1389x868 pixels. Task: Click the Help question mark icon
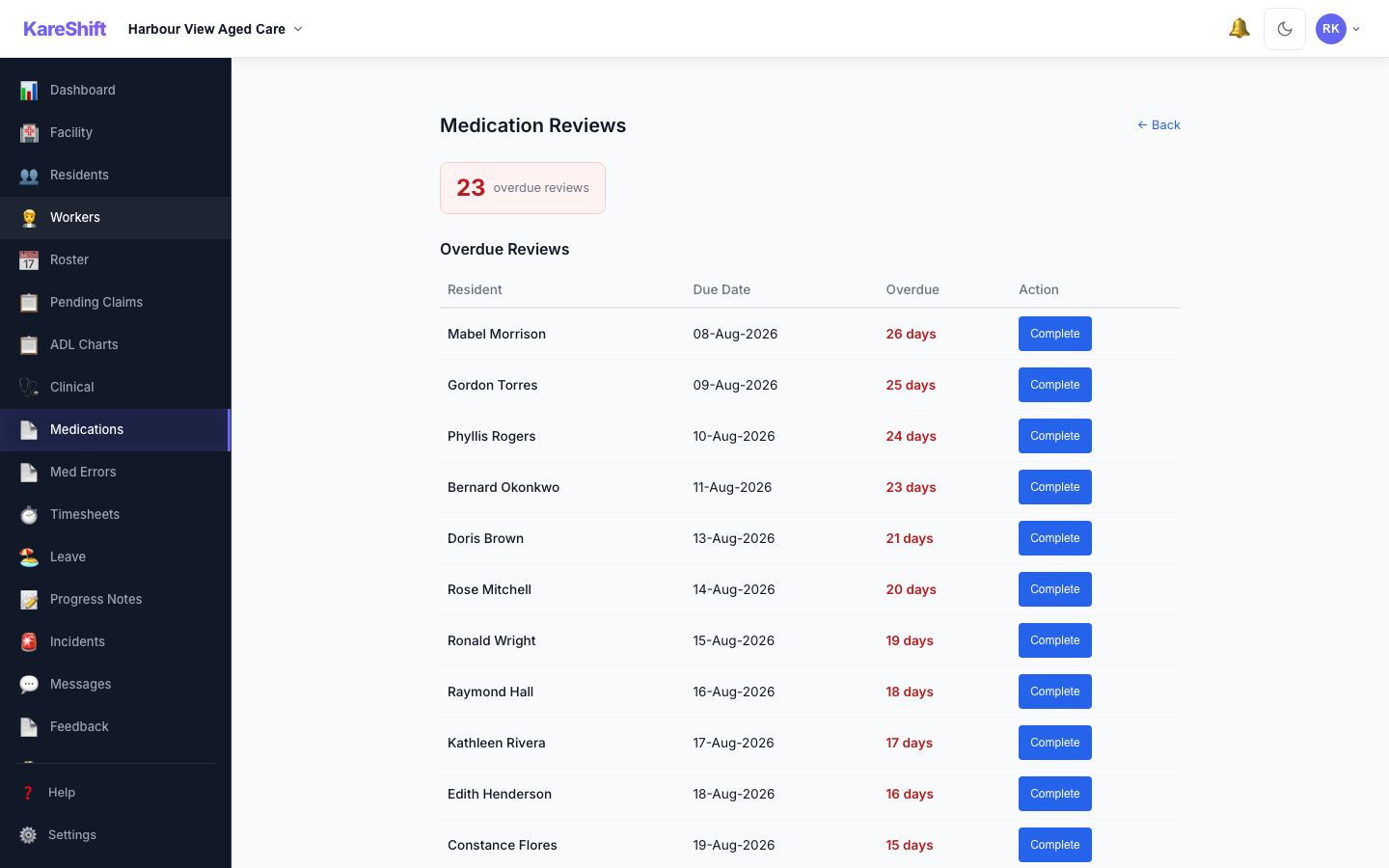pyautogui.click(x=28, y=793)
